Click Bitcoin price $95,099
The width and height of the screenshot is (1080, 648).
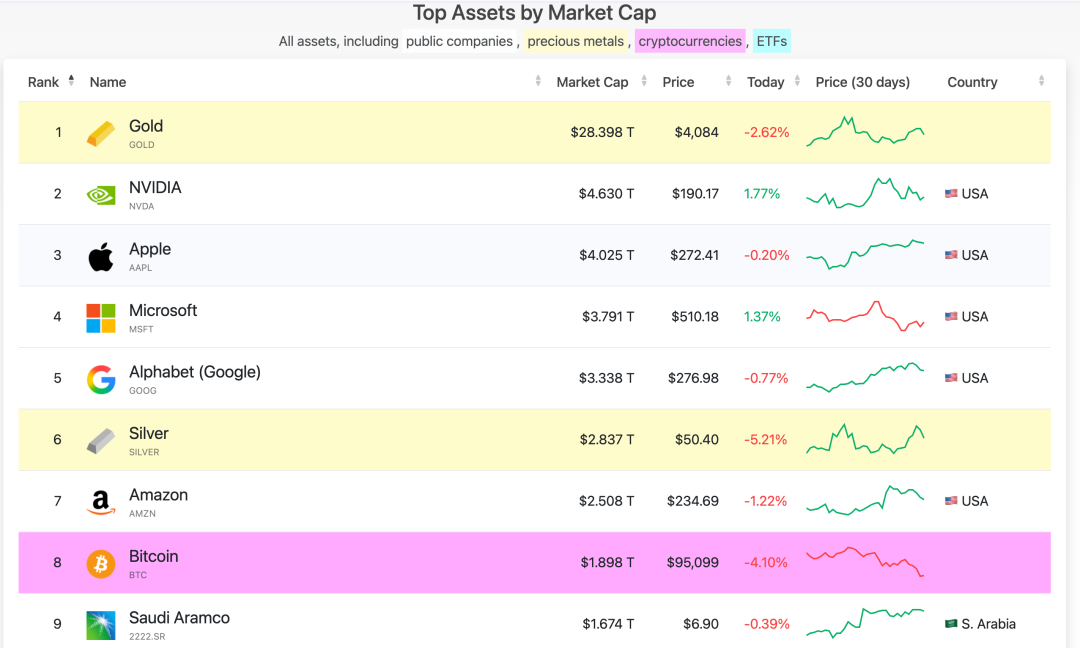[x=692, y=563]
